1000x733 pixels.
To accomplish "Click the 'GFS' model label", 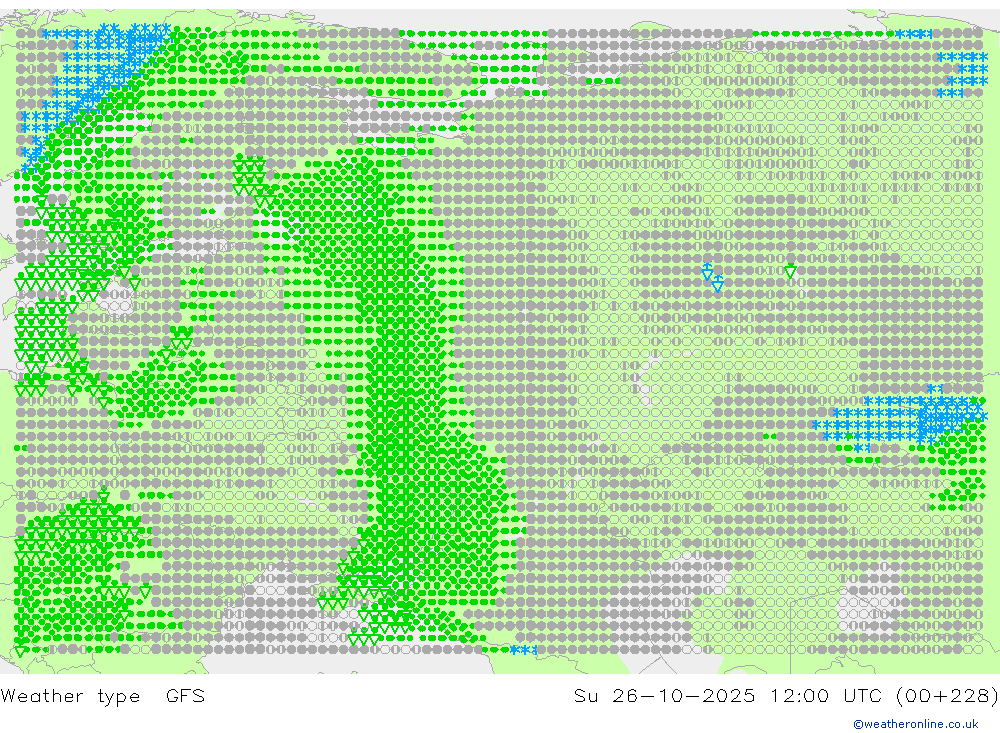I will [x=186, y=695].
